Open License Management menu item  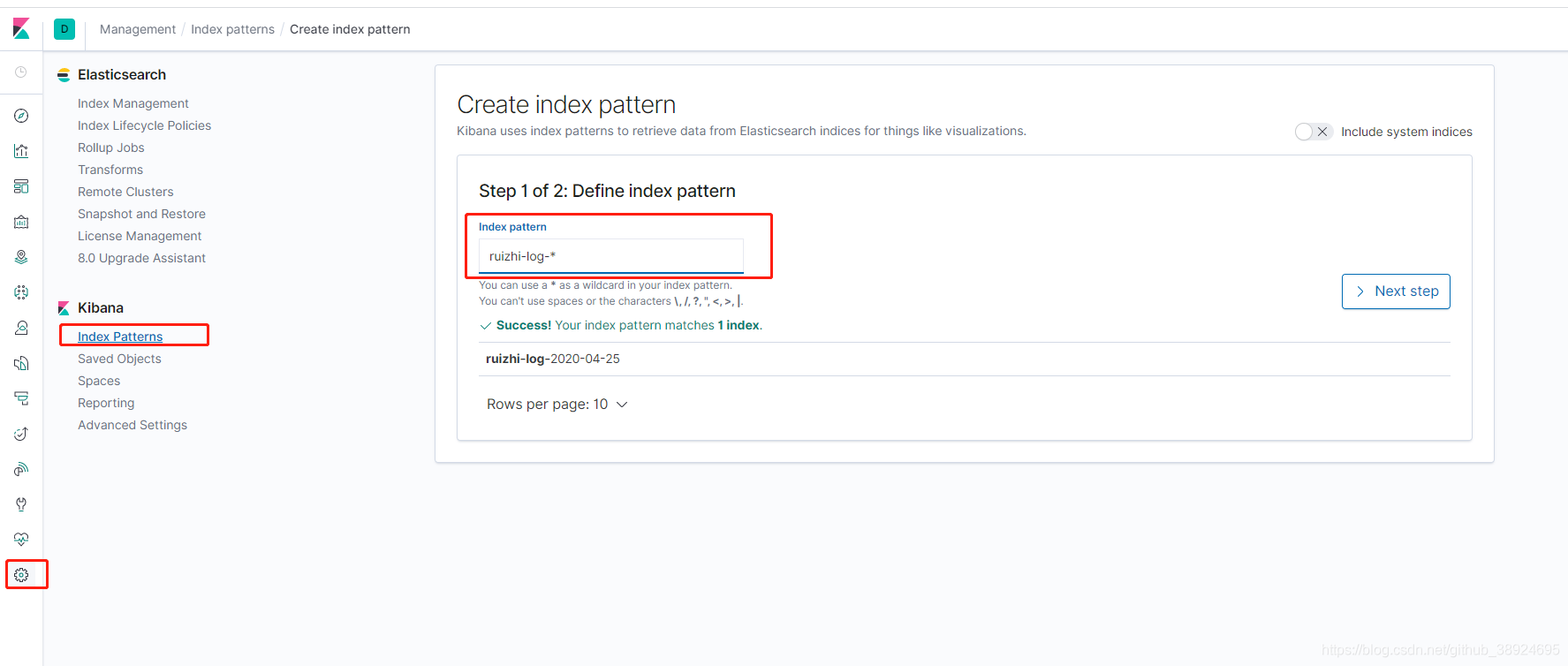tap(140, 236)
